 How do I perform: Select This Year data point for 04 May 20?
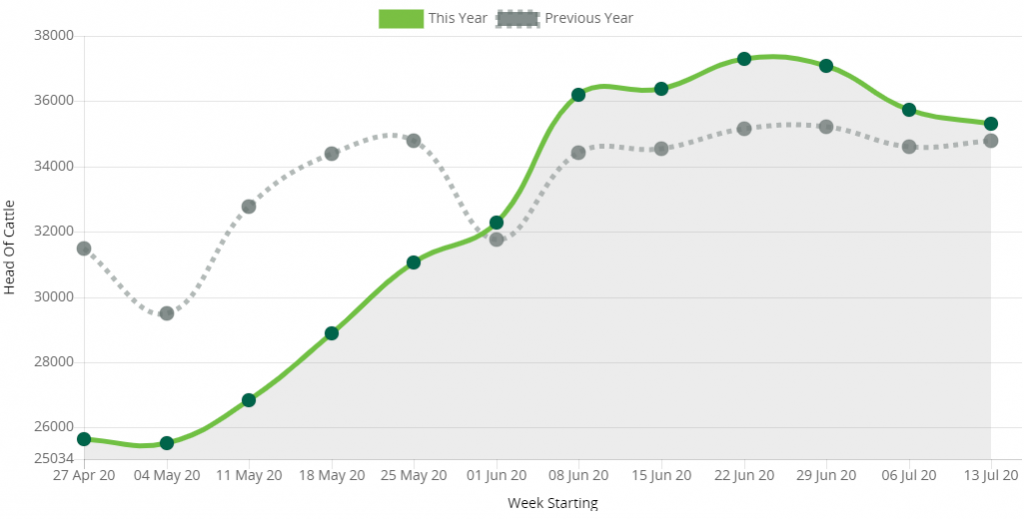pos(167,443)
